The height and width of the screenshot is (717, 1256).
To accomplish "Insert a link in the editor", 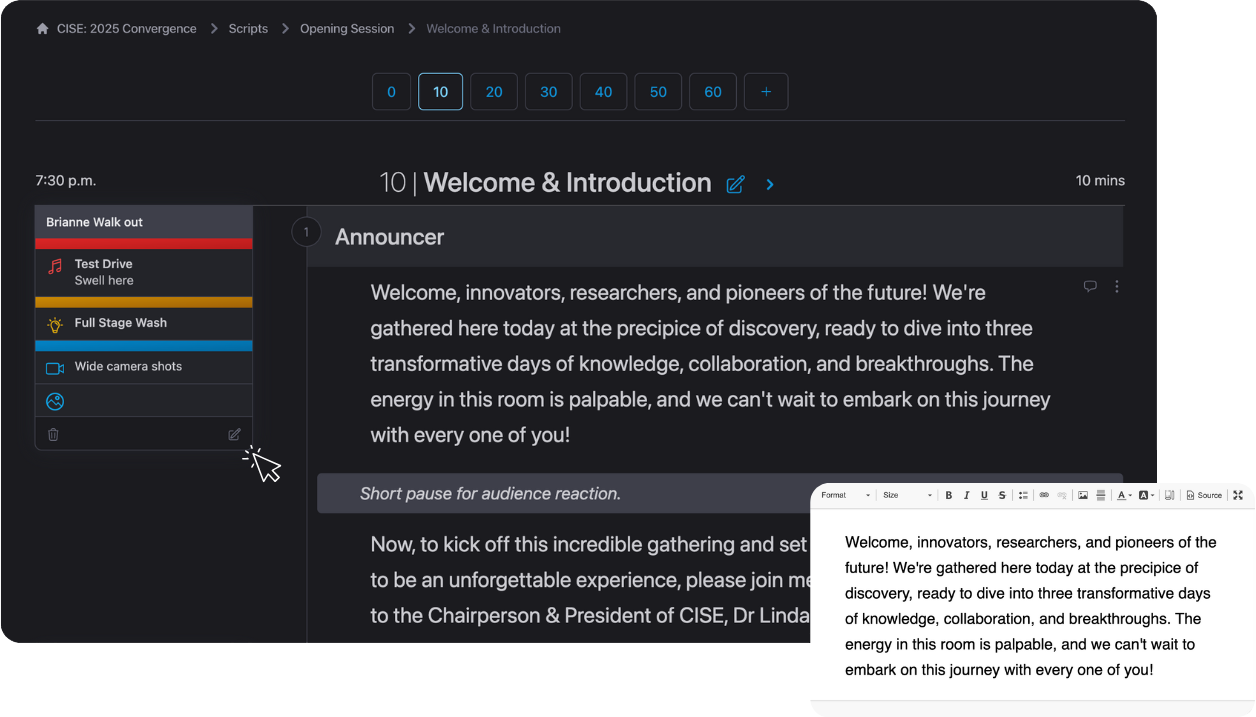I will click(x=1044, y=495).
